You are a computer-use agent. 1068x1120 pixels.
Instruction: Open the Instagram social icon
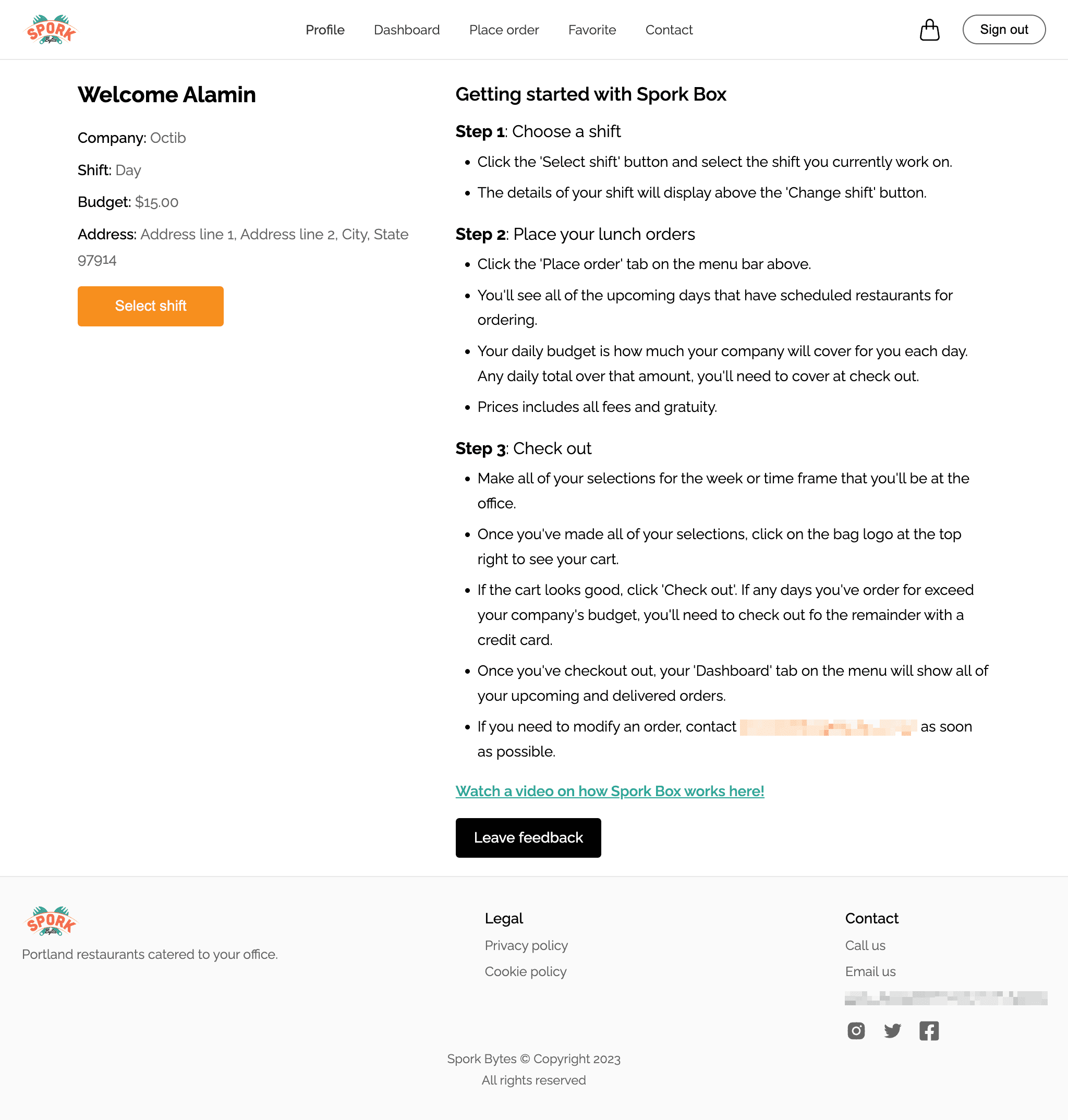coord(856,1031)
